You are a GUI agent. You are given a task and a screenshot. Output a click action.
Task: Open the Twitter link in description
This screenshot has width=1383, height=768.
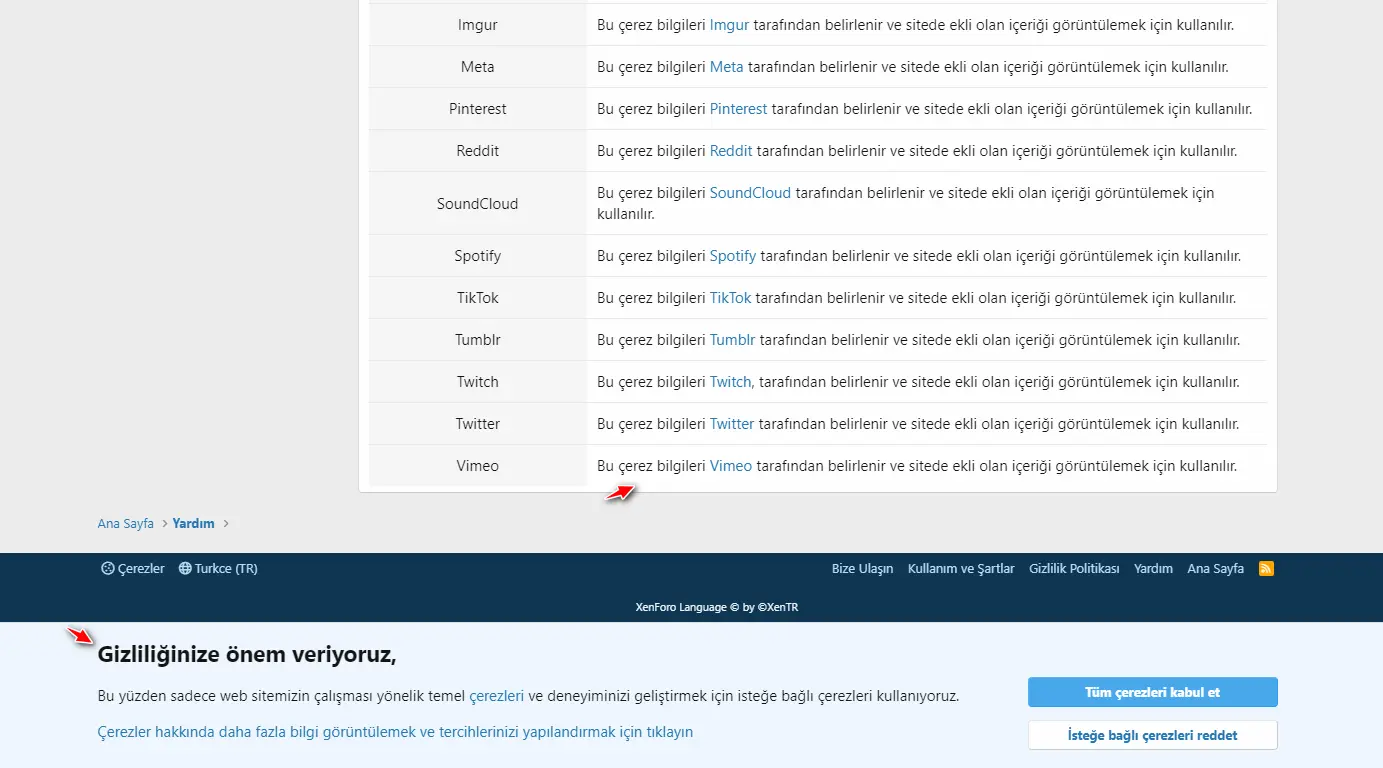[732, 424]
